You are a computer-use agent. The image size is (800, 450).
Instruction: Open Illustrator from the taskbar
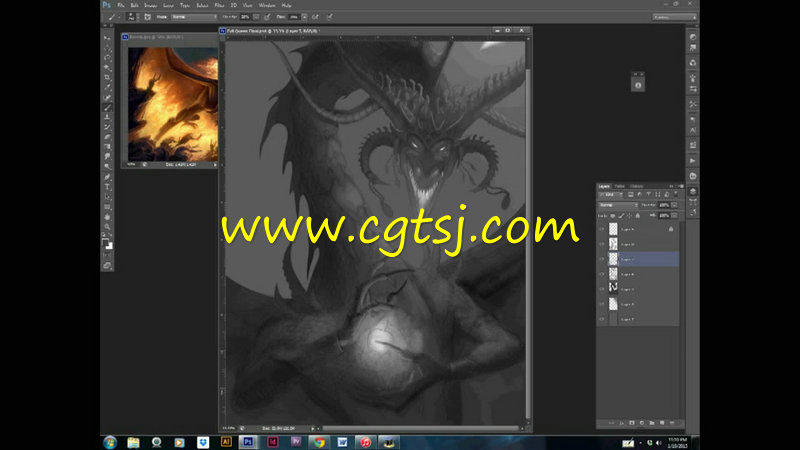pyautogui.click(x=226, y=442)
